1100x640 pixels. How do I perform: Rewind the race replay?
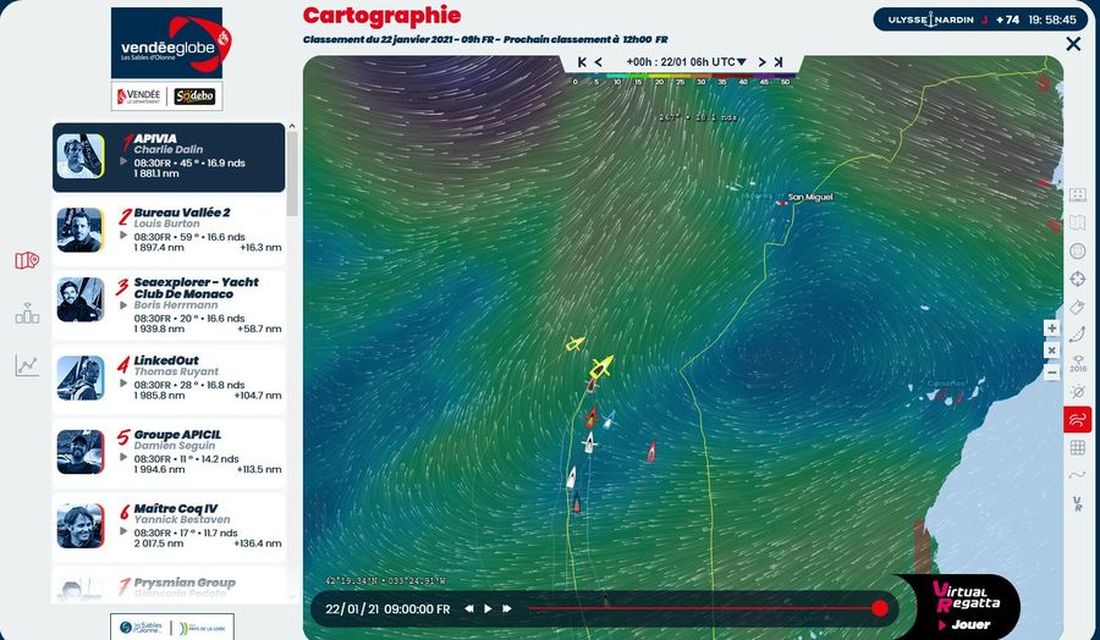coord(469,608)
